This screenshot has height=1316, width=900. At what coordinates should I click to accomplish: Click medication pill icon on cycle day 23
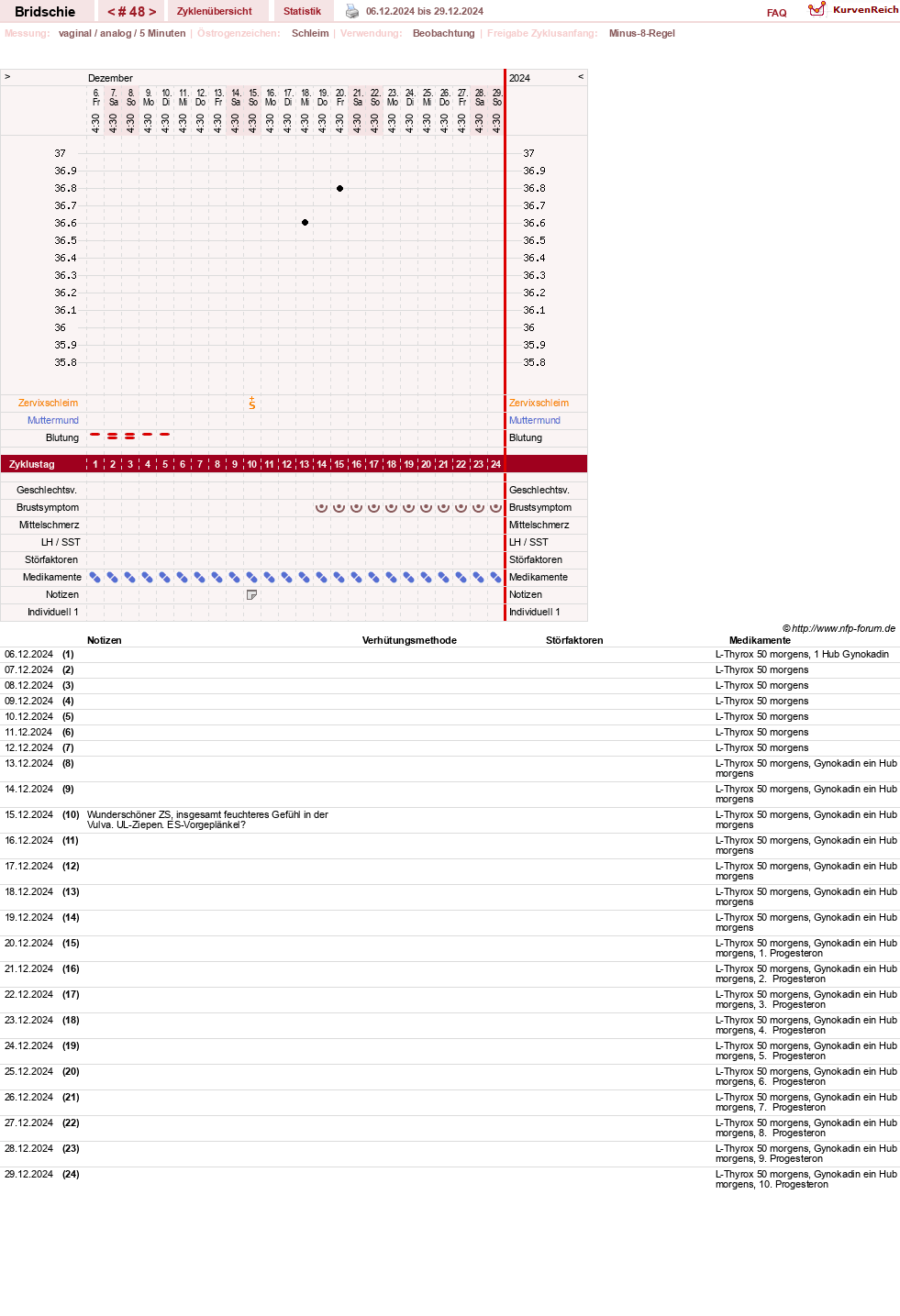pyautogui.click(x=479, y=577)
